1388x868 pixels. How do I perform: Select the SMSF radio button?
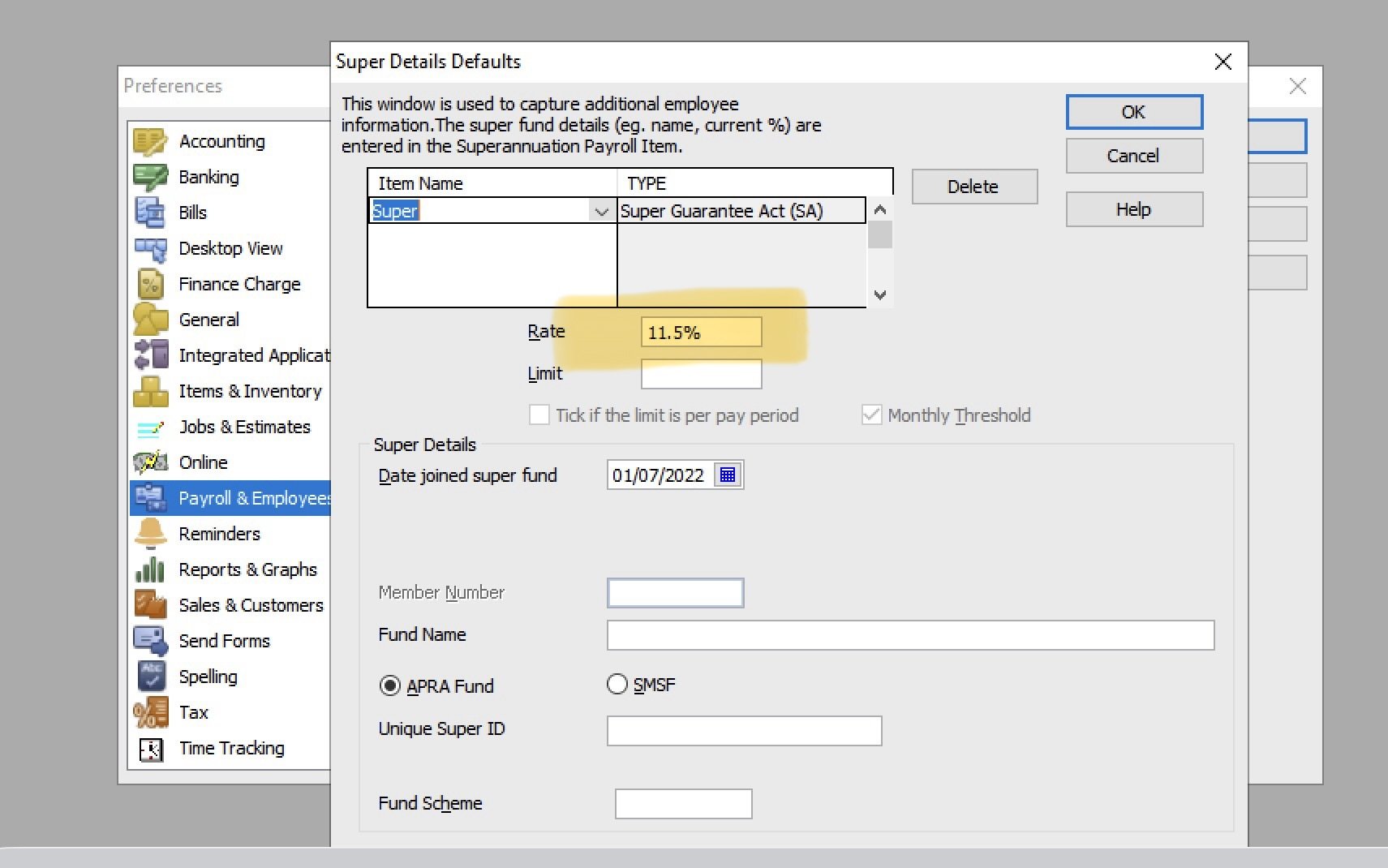(617, 685)
